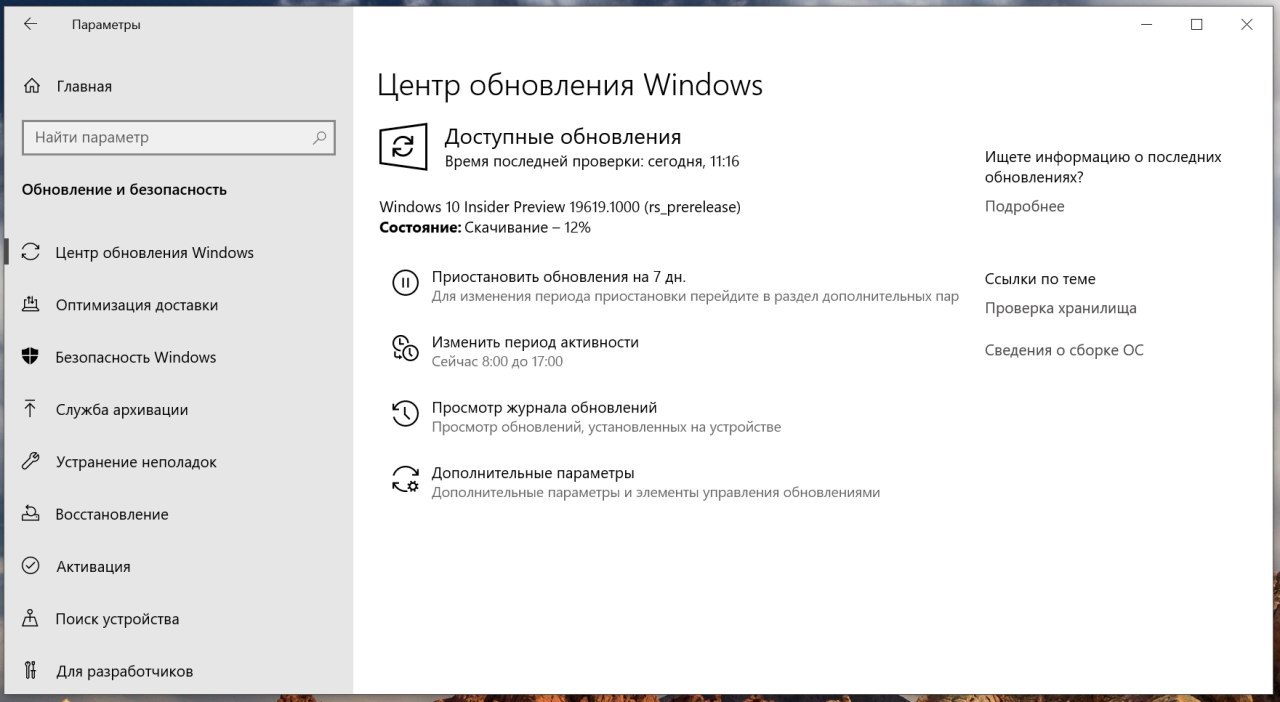The width and height of the screenshot is (1280, 702).
Task: Click the sync arrows icon beside Центр обновления Windows
Action: [x=31, y=252]
